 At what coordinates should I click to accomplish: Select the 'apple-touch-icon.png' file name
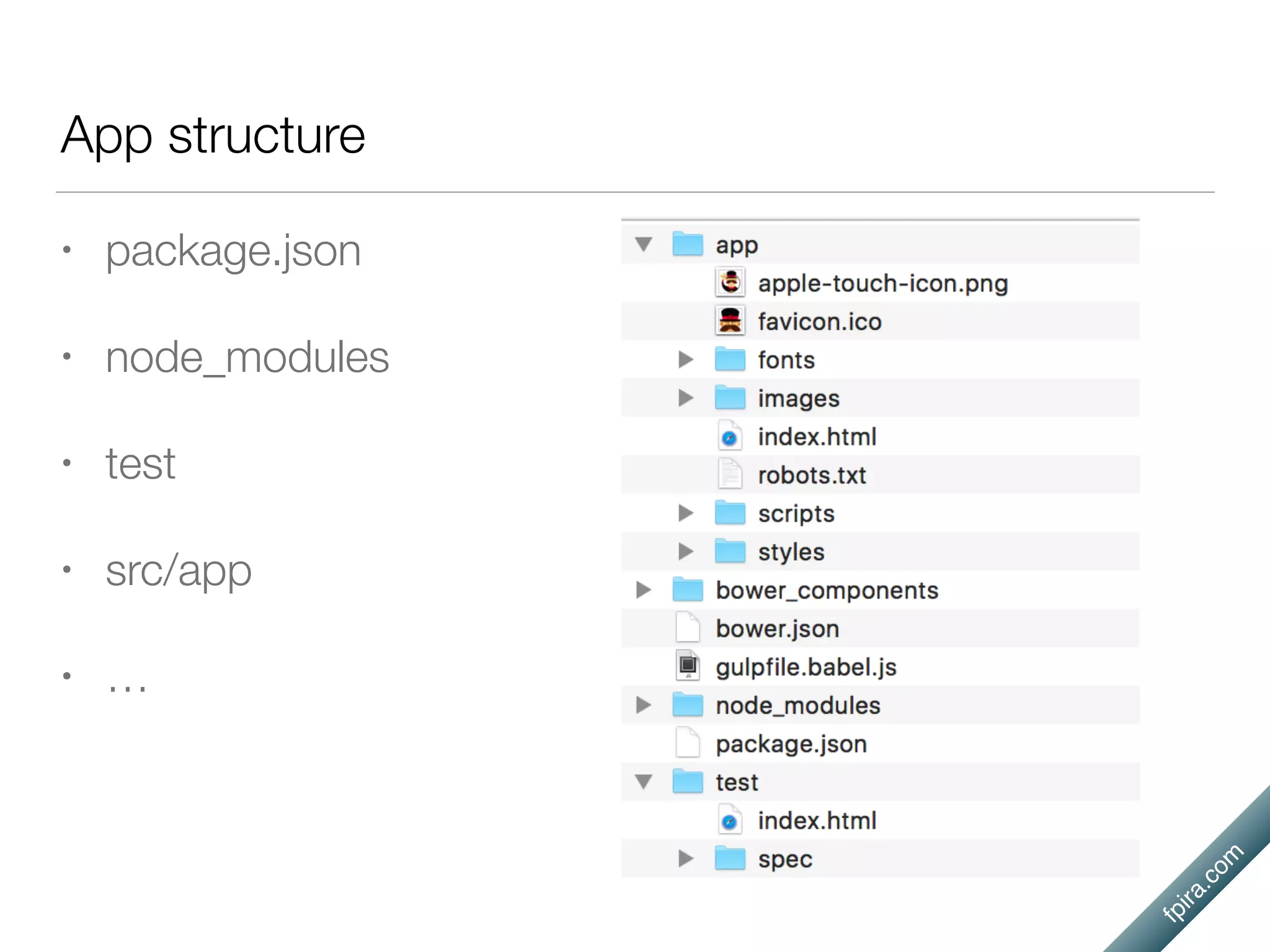pyautogui.click(x=883, y=284)
